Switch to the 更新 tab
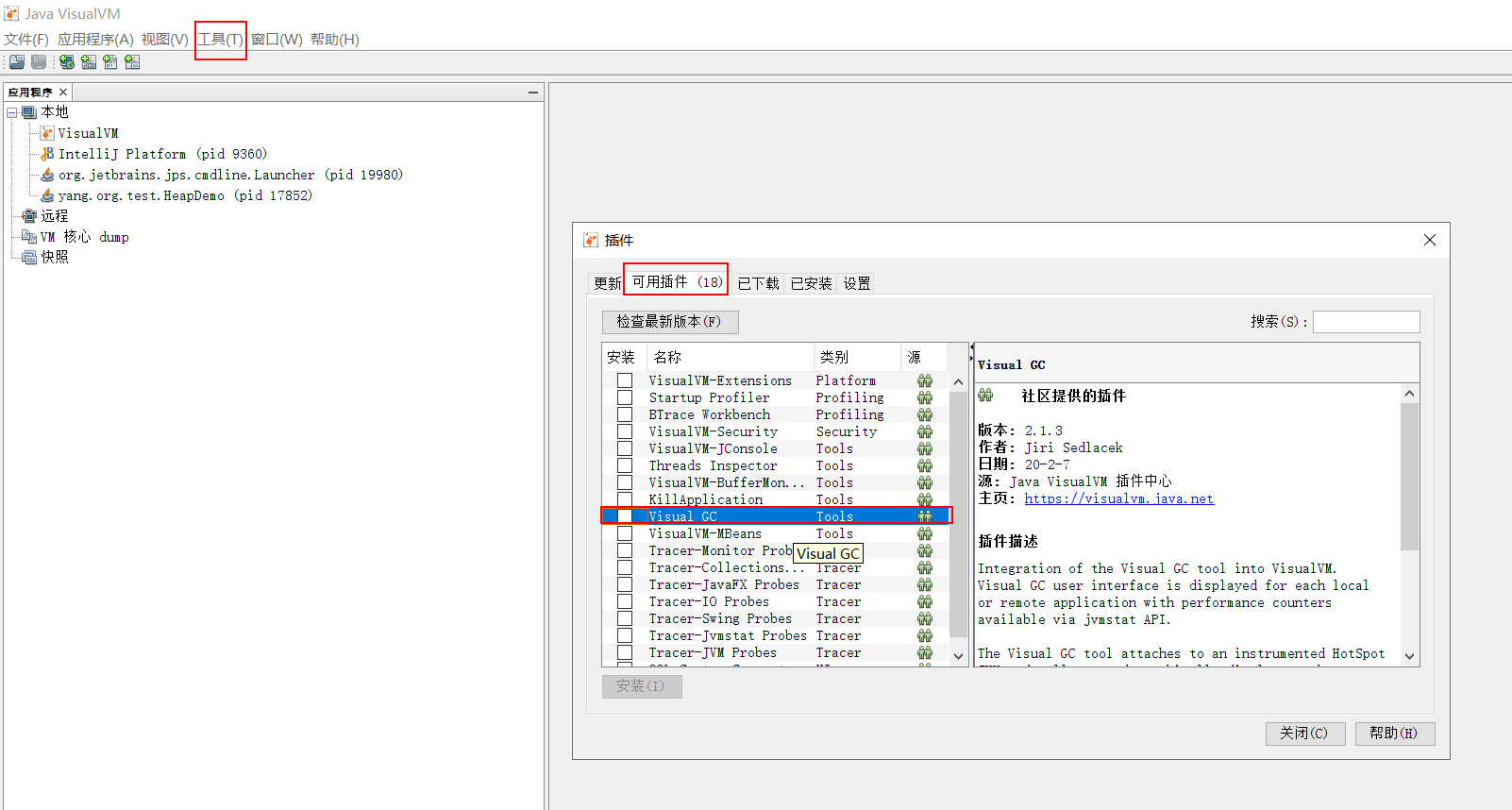This screenshot has height=810, width=1512. (x=607, y=283)
